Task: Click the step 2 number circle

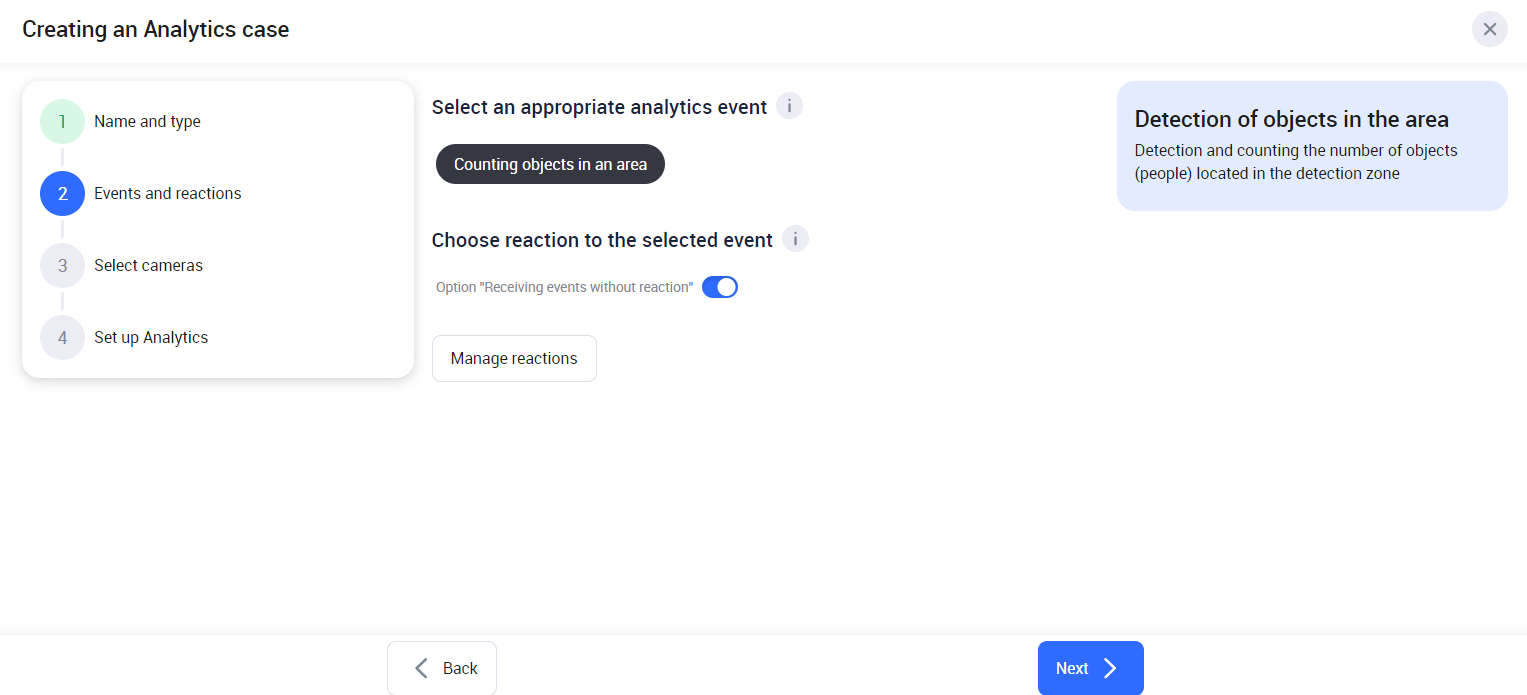Action: pyautogui.click(x=62, y=194)
